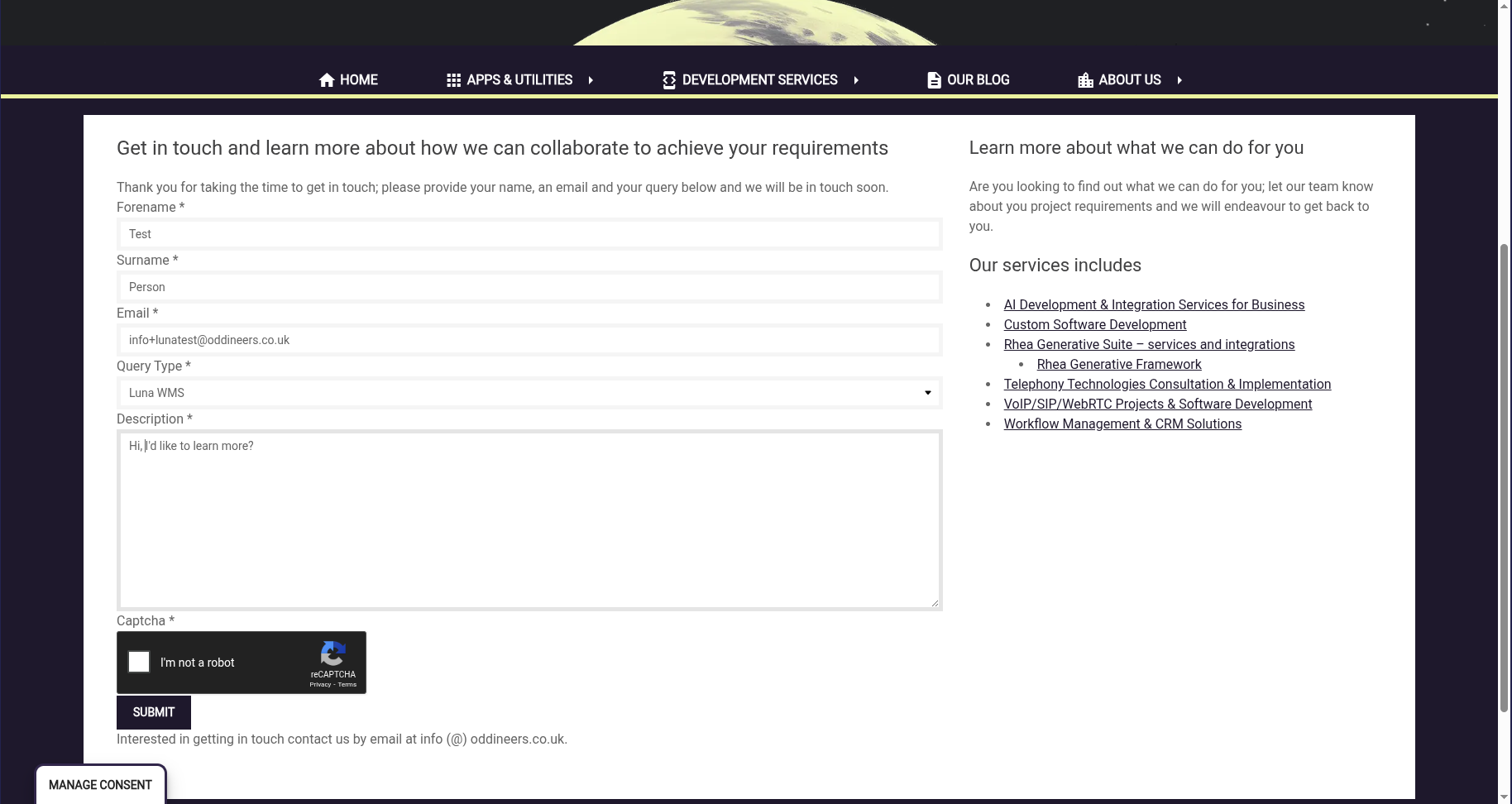Open Workflow Management & CRM Solutions link
1512x804 pixels.
point(1122,424)
